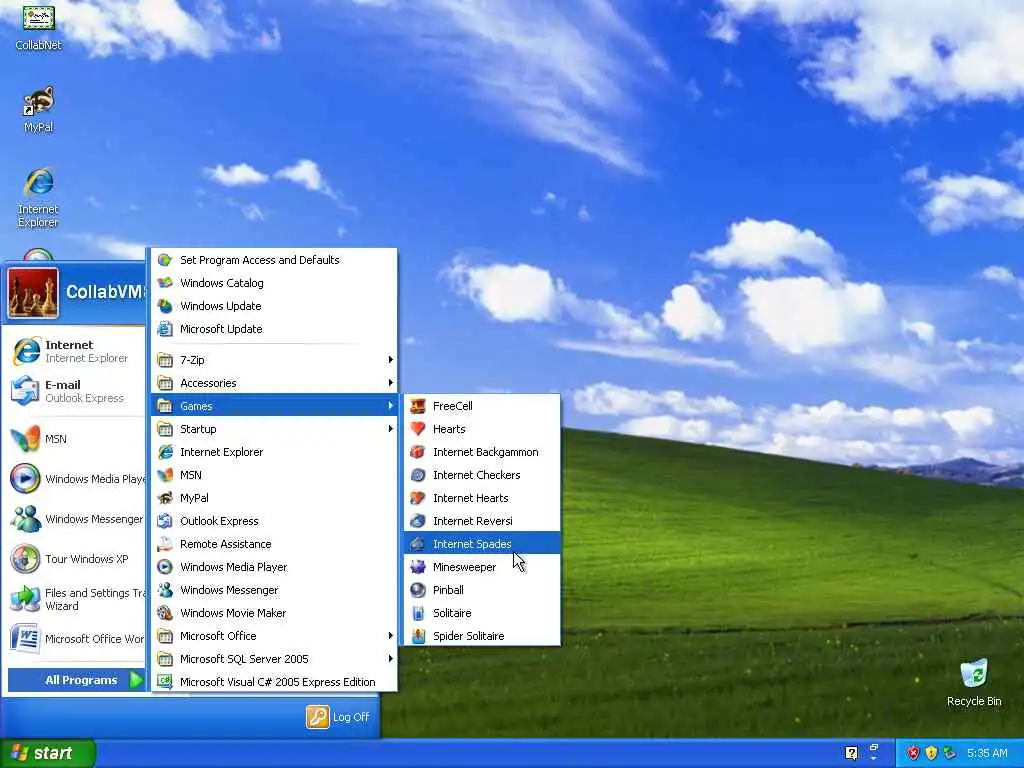Expand the Accessories submenu arrow
This screenshot has height=768, width=1024.
point(391,383)
